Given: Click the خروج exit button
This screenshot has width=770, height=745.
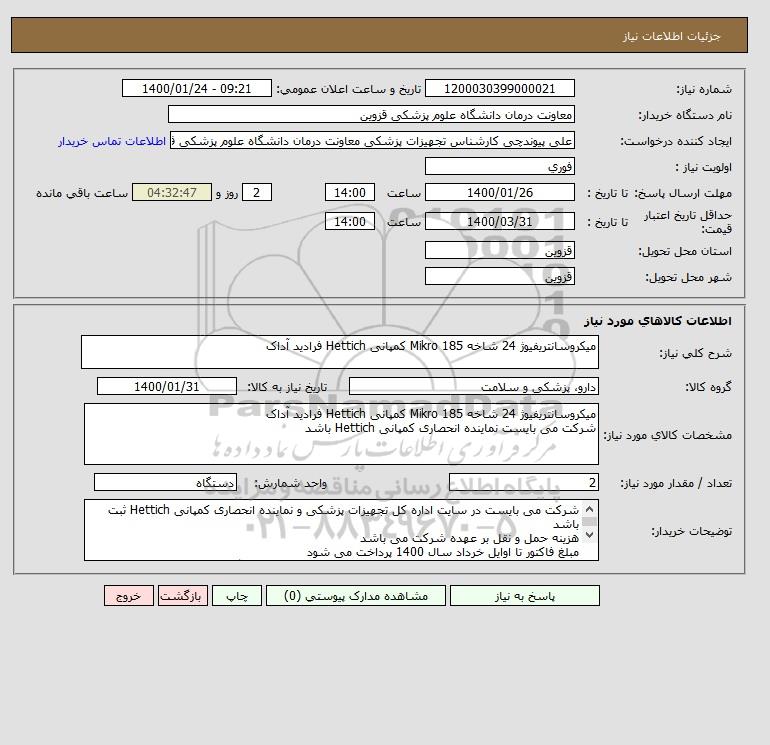Looking at the screenshot, I should coord(129,596).
